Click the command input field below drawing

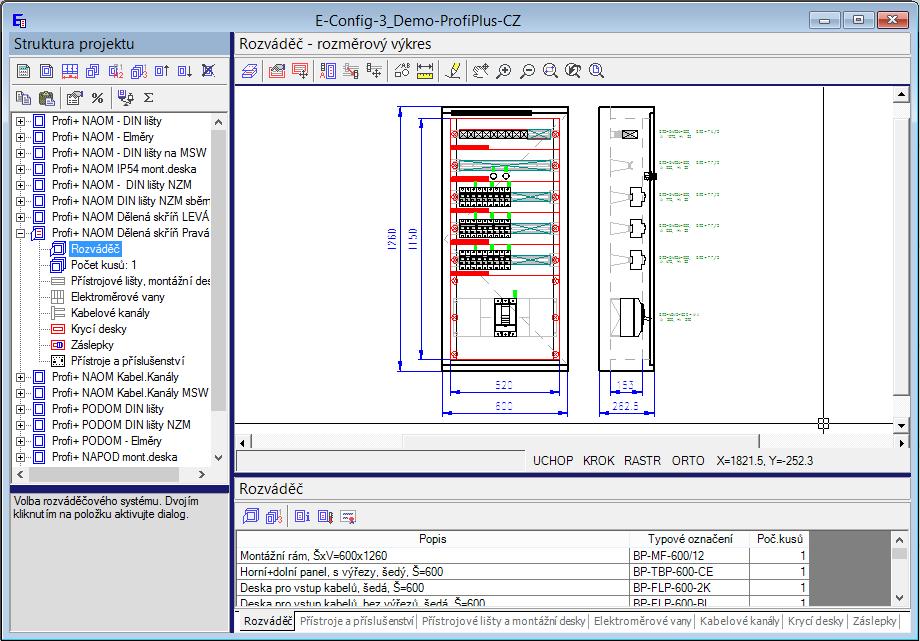pos(380,461)
